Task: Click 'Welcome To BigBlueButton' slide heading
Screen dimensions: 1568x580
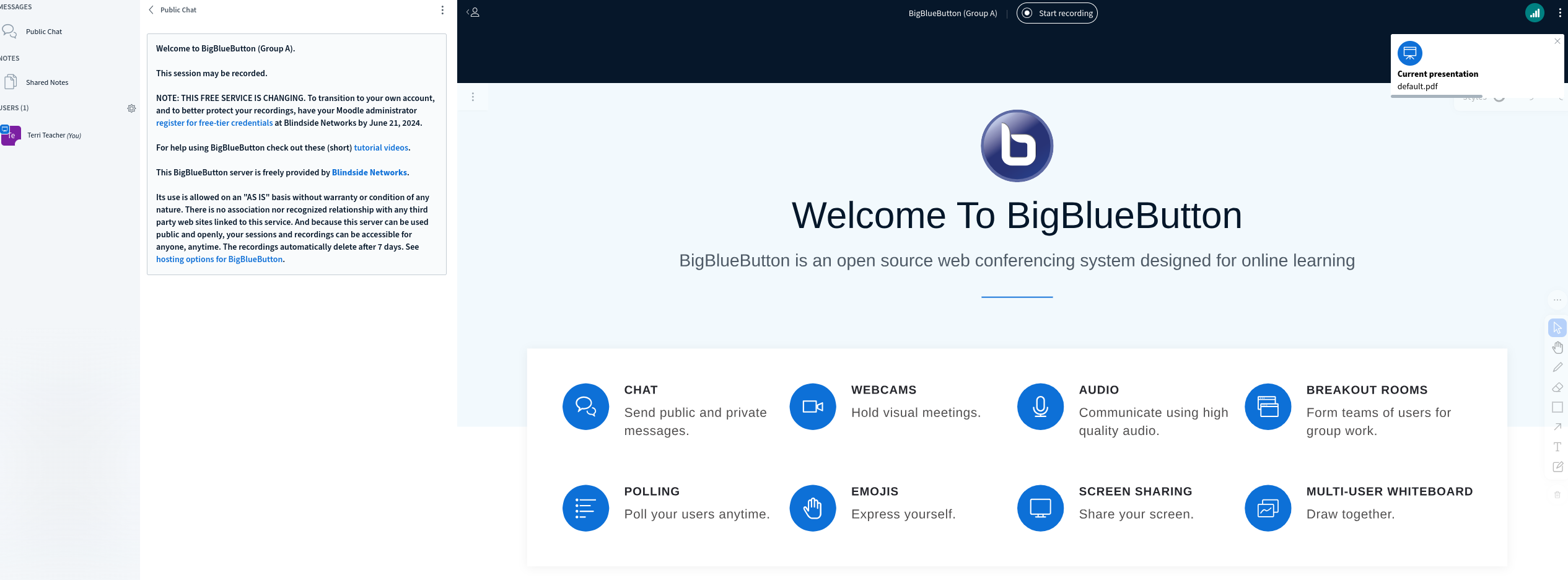Action: click(x=1017, y=216)
